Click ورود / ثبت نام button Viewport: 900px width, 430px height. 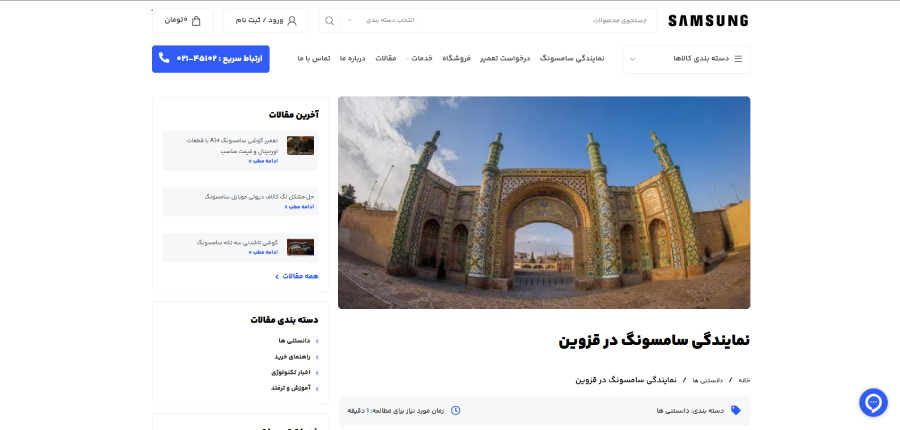coord(266,21)
